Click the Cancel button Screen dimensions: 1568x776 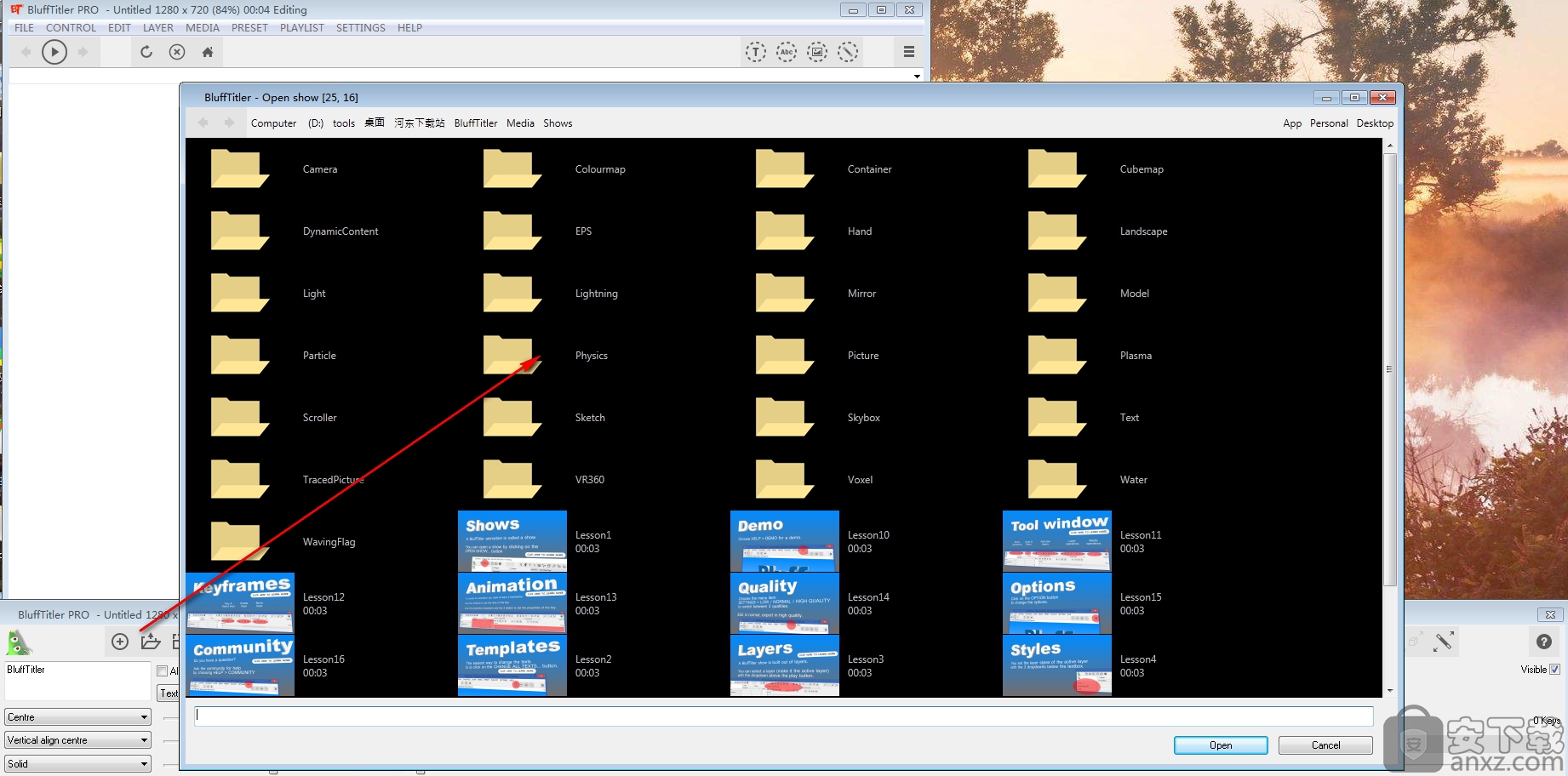[1325, 745]
